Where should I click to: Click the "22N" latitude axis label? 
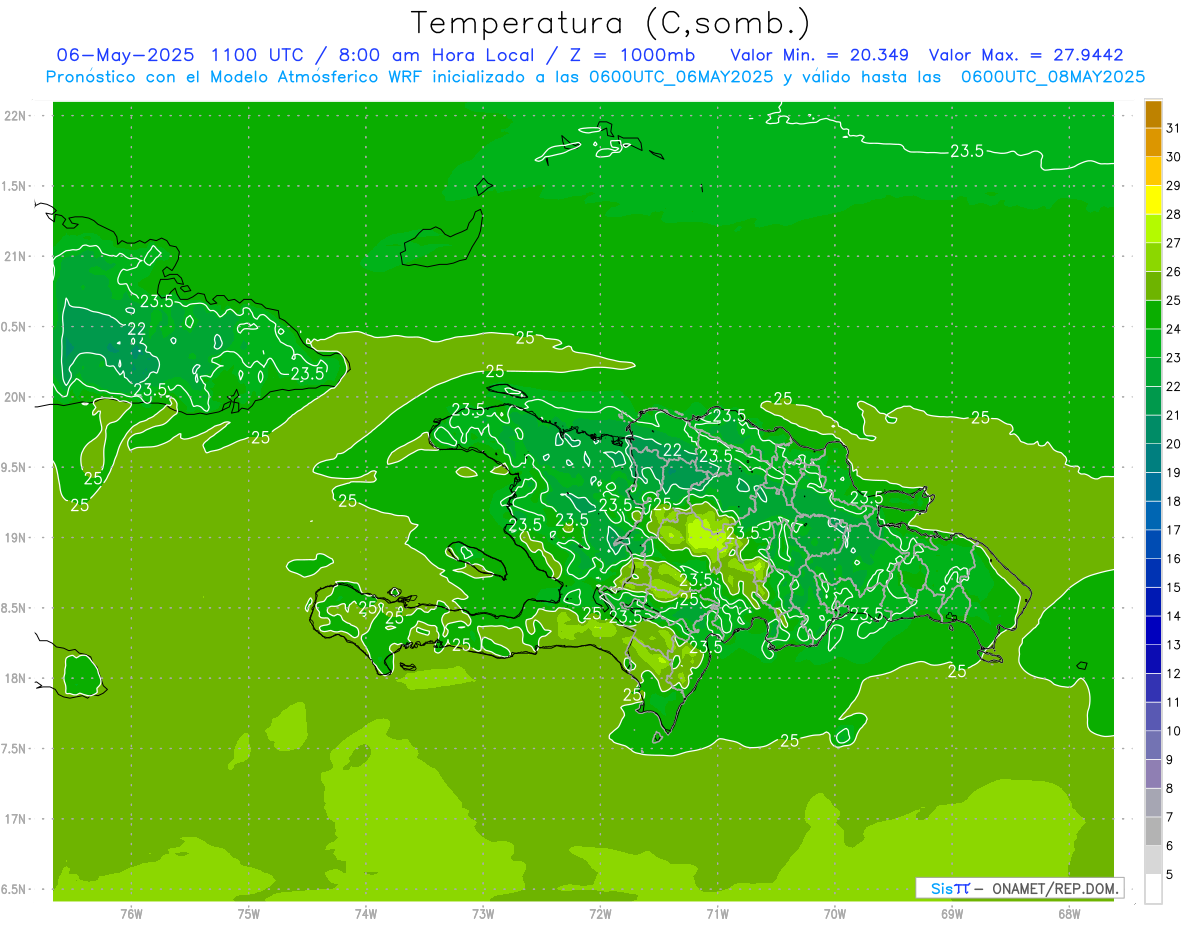coord(17,116)
